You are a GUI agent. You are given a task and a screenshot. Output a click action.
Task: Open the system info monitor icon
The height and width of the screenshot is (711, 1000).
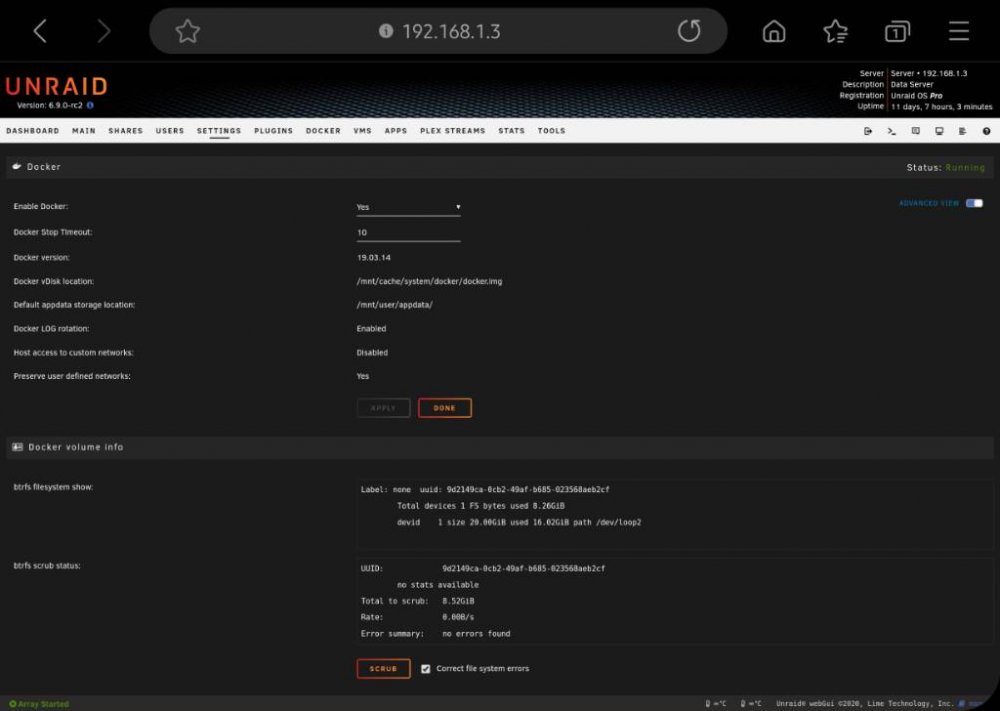(x=939, y=131)
